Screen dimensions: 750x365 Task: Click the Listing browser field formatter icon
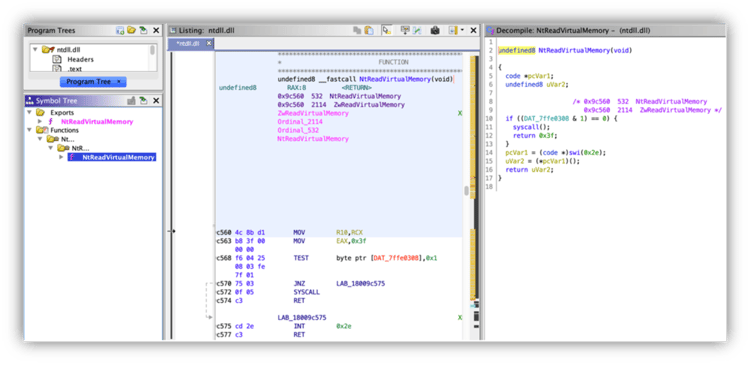point(405,31)
